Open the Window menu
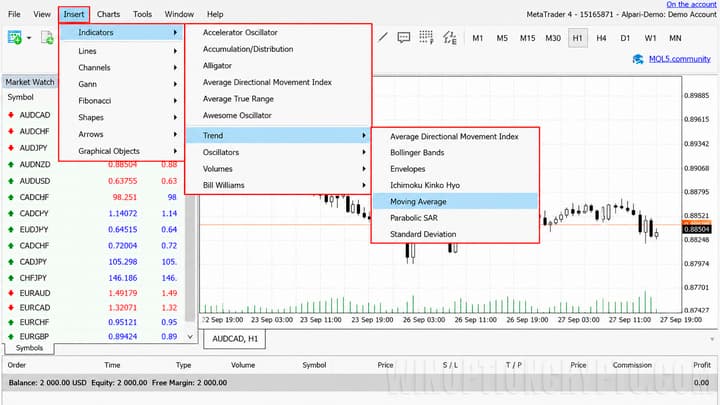720x405 pixels. [x=179, y=14]
